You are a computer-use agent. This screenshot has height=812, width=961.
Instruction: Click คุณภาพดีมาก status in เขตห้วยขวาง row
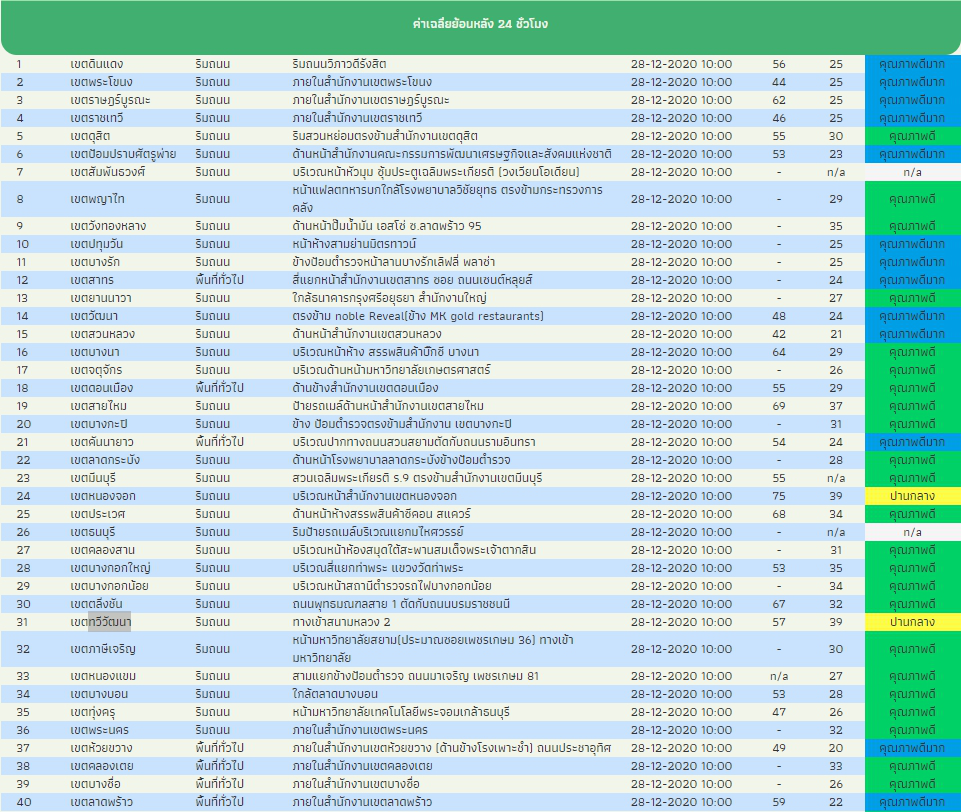tap(912, 748)
